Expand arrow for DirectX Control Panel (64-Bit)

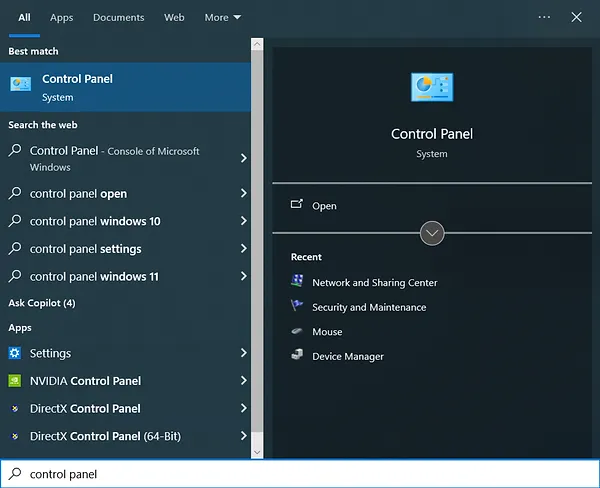click(243, 436)
